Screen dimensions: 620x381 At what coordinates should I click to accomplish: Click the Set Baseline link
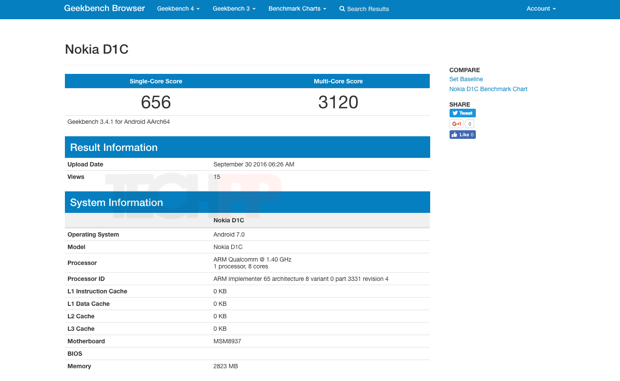tap(466, 79)
